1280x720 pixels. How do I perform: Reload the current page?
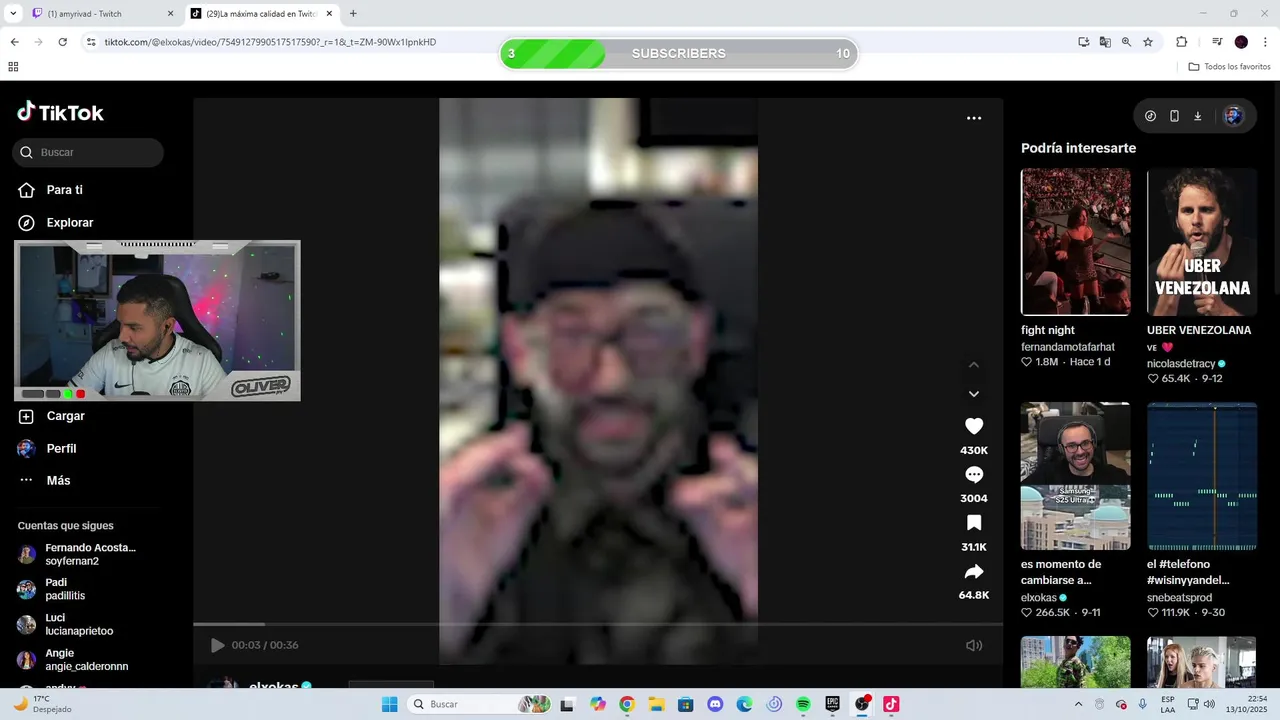63,42
